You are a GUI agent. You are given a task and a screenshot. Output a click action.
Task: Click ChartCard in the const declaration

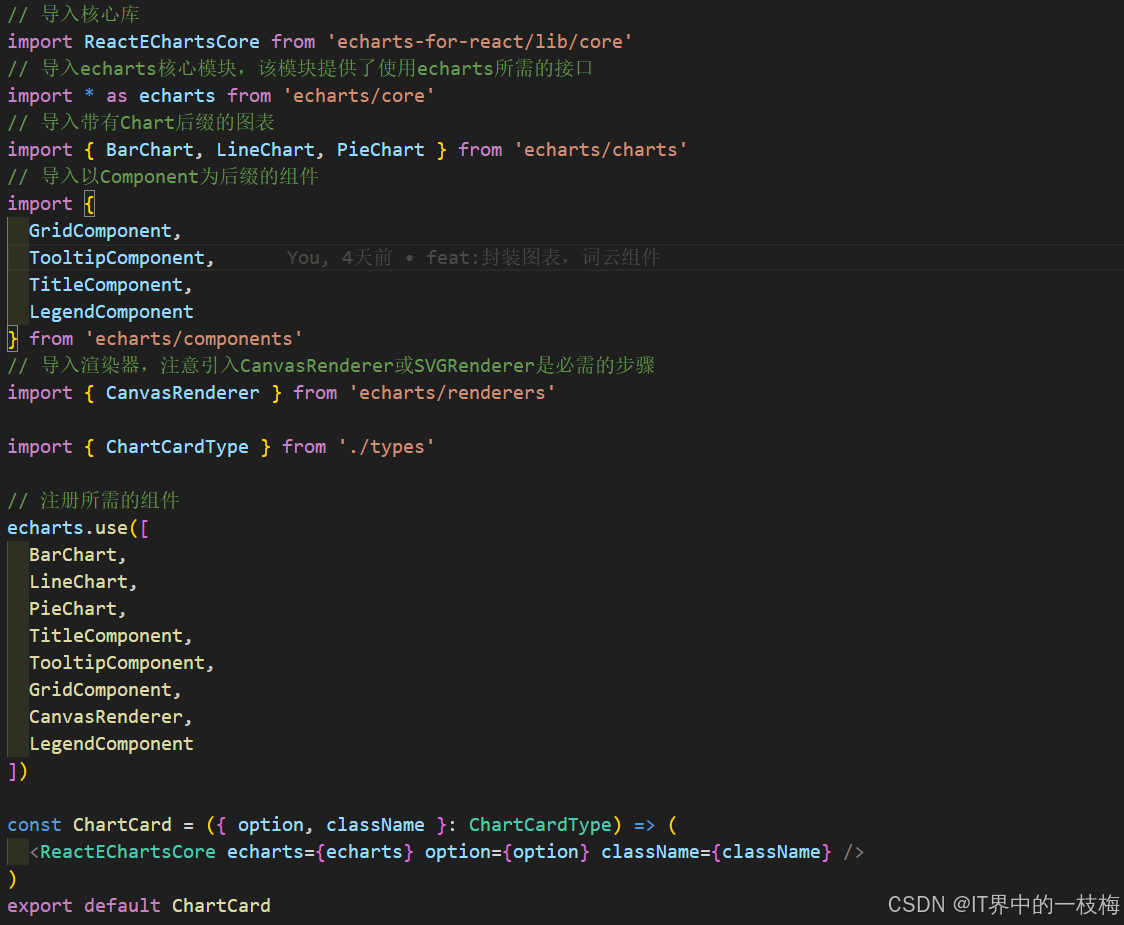123,825
